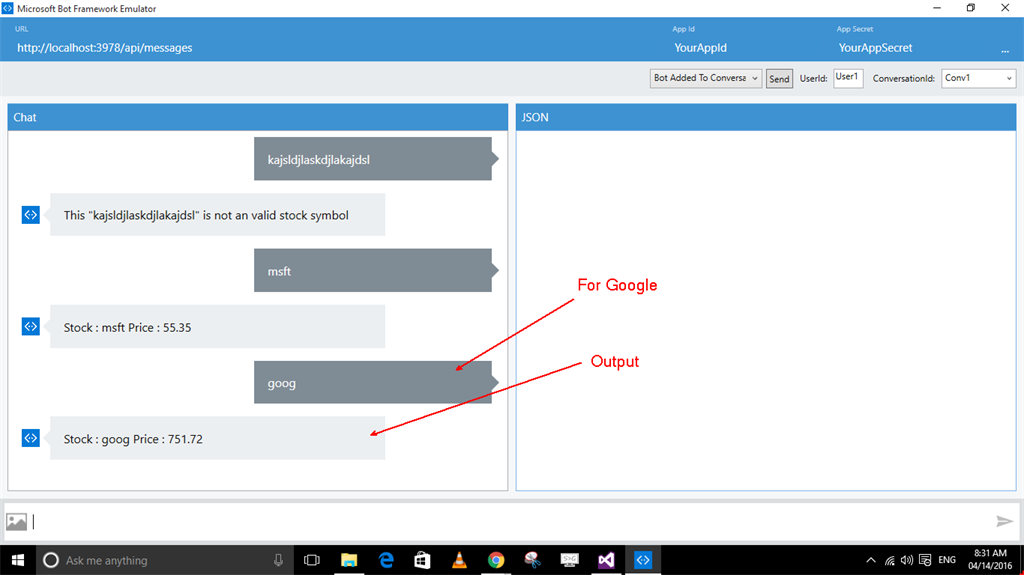This screenshot has width=1024, height=575.
Task: Click the JSON panel header
Action: 766,117
